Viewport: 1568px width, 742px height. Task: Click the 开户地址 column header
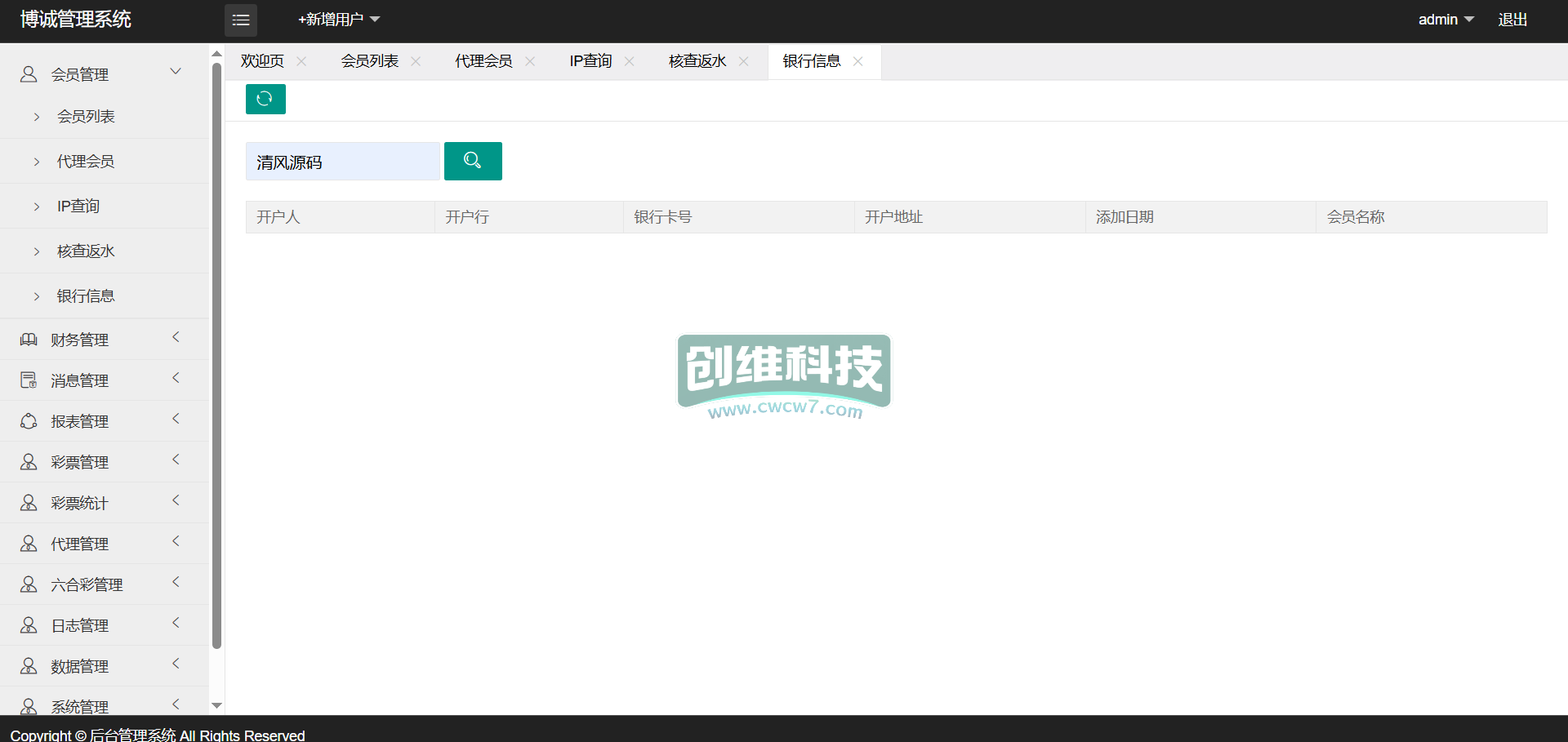[970, 217]
